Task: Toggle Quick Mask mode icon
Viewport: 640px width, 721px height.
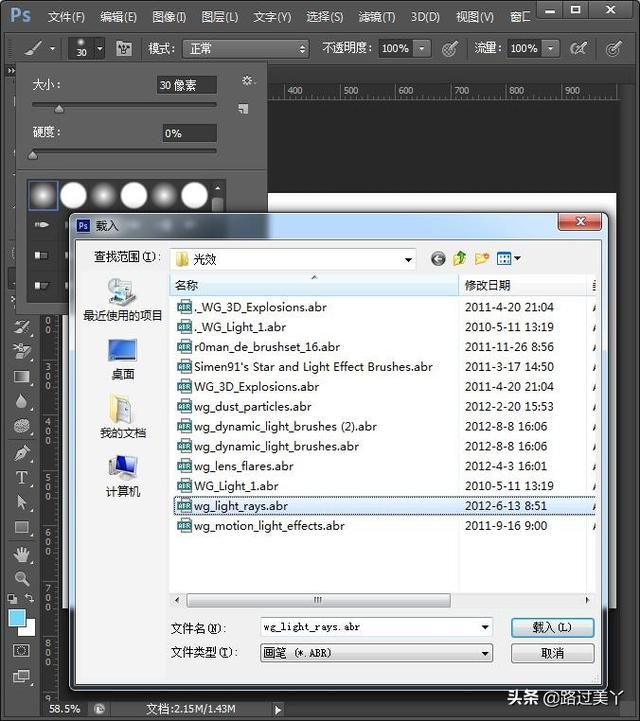Action: click(21, 650)
